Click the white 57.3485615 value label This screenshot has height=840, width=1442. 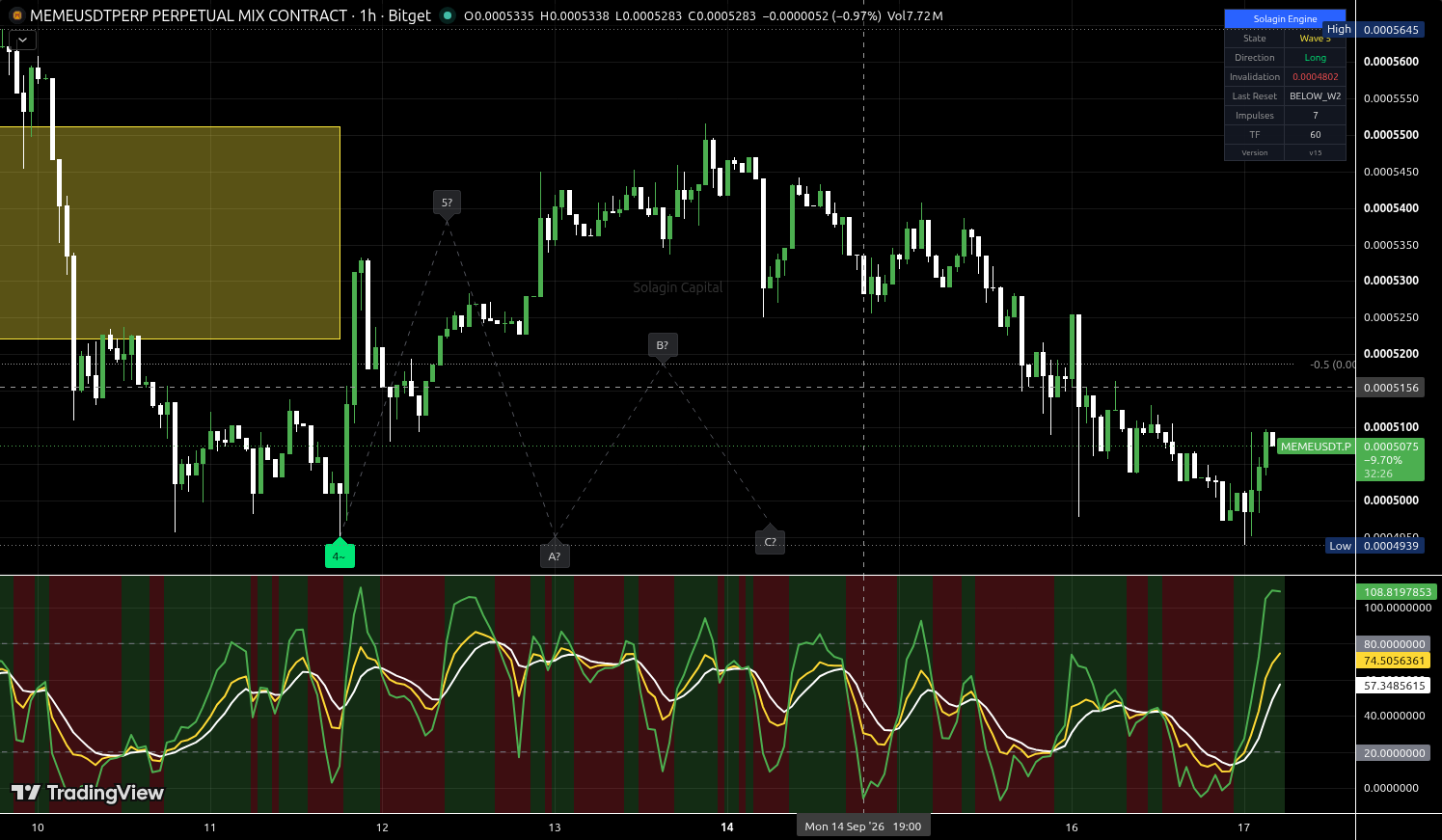(1394, 686)
